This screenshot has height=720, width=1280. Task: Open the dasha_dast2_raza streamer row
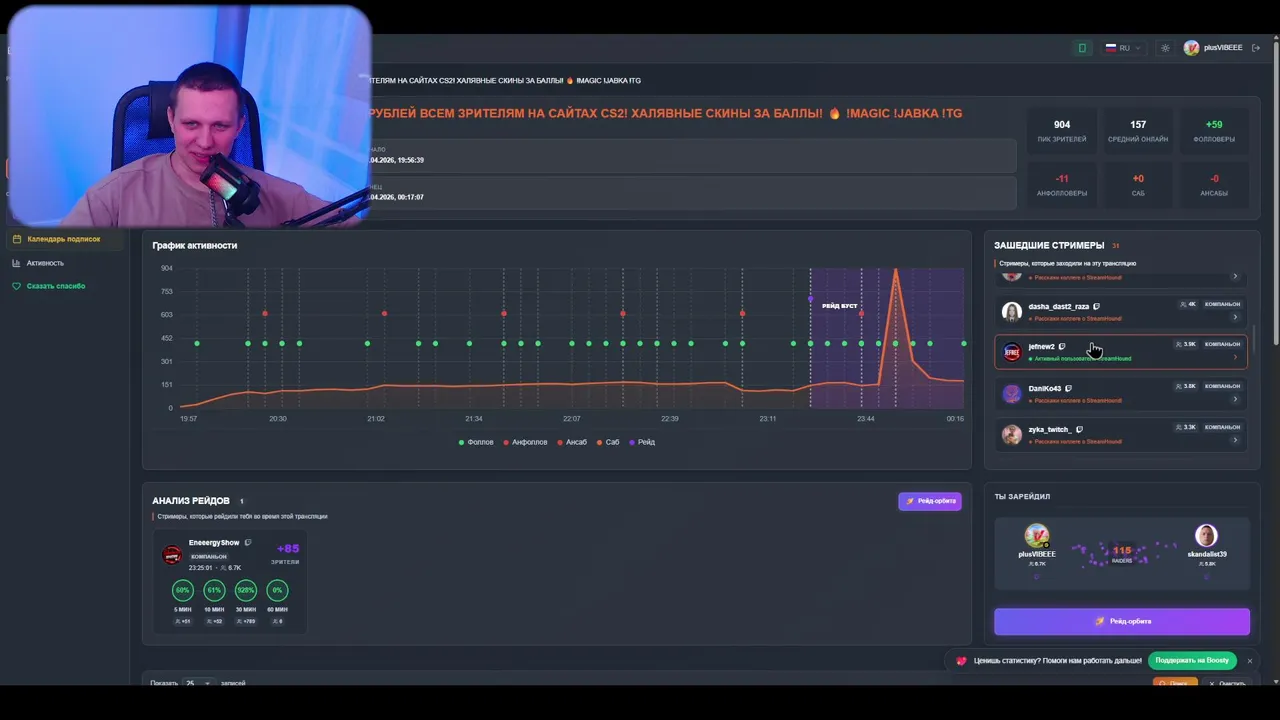[x=1122, y=311]
